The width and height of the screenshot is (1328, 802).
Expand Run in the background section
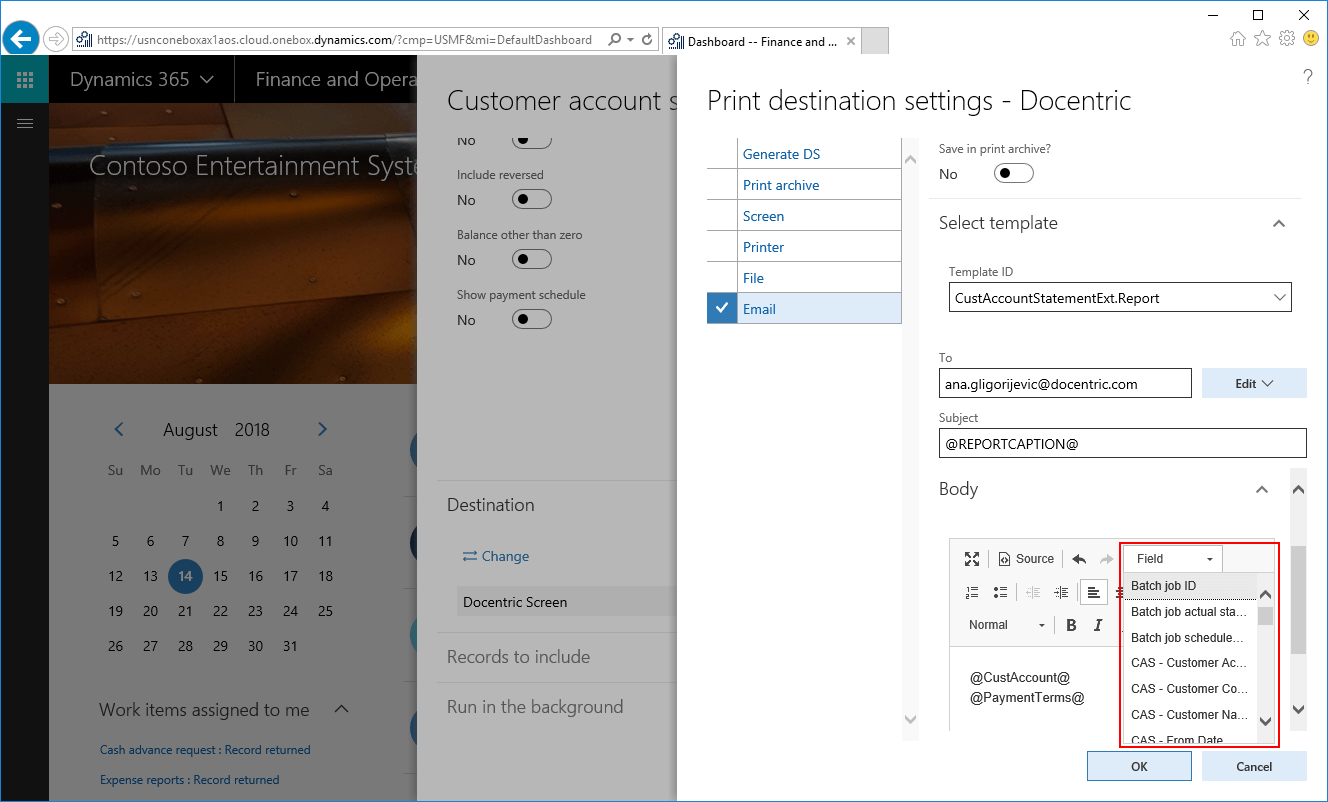click(x=535, y=707)
